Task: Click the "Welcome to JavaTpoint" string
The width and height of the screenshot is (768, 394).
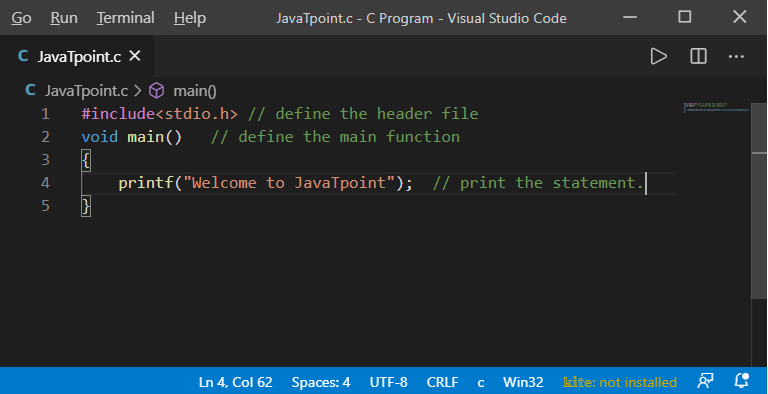Action: (289, 183)
